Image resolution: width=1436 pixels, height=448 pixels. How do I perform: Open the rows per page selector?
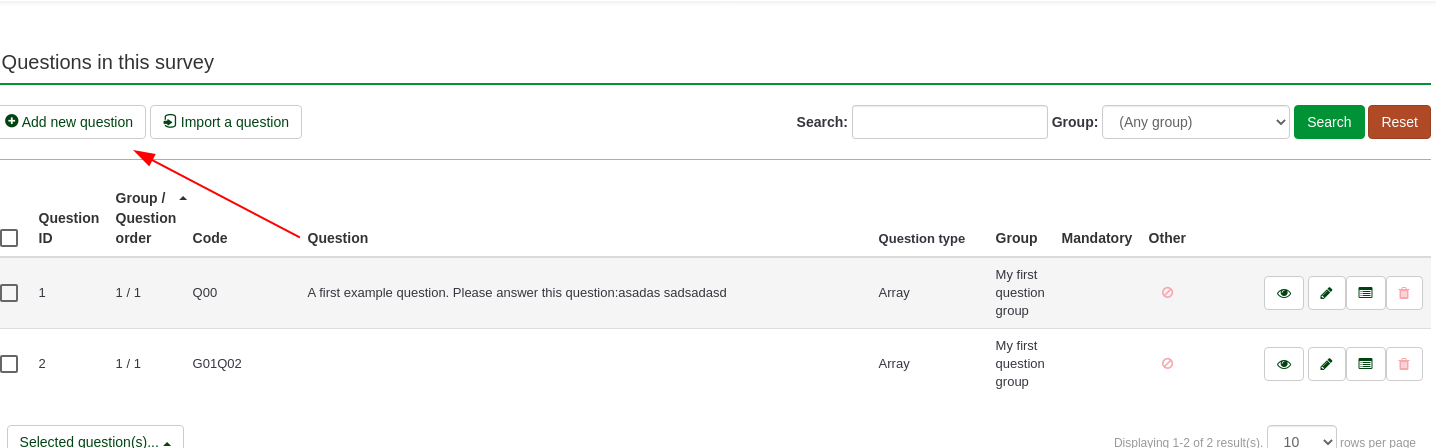click(1301, 441)
